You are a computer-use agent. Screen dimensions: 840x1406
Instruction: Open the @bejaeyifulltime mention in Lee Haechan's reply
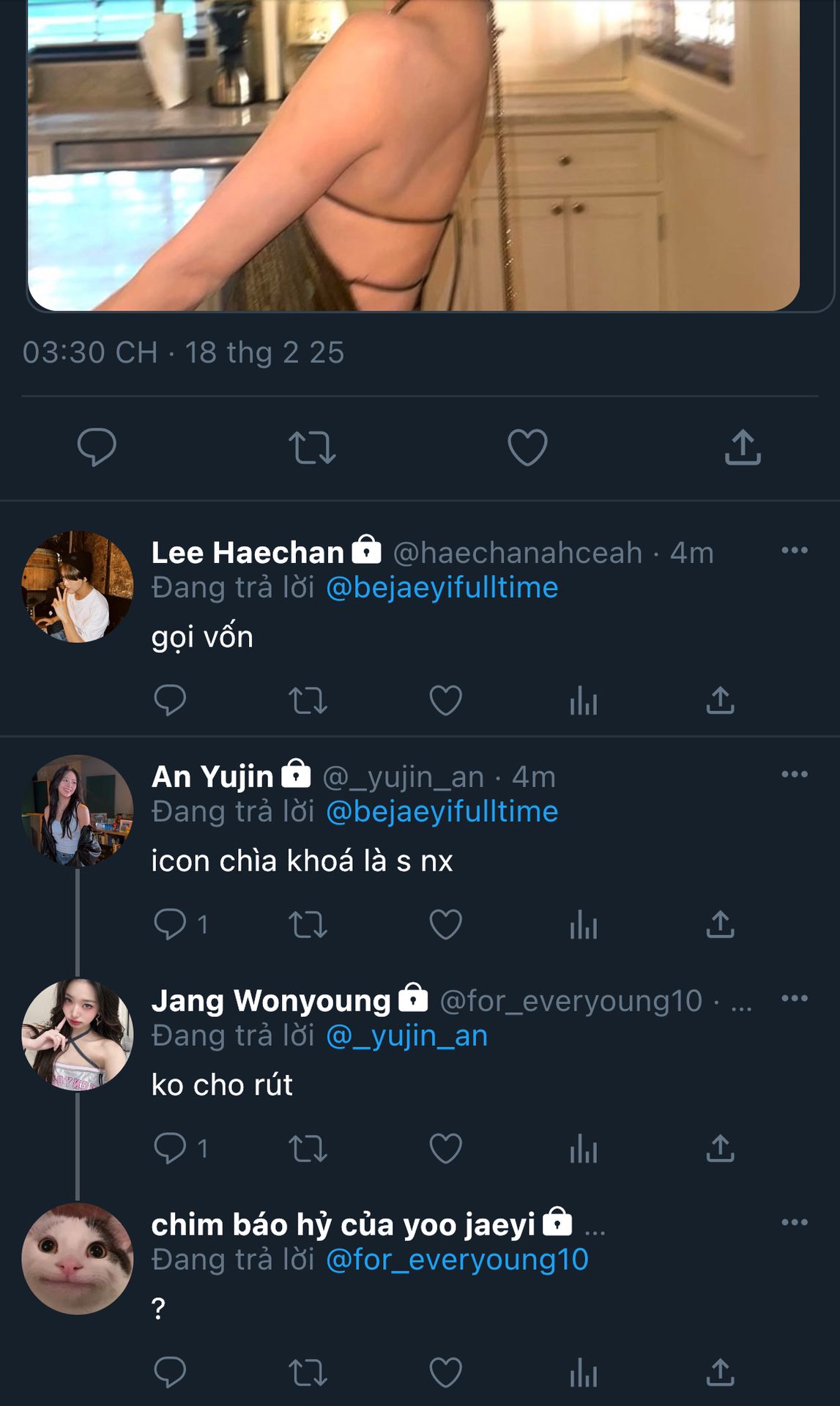[x=442, y=588]
